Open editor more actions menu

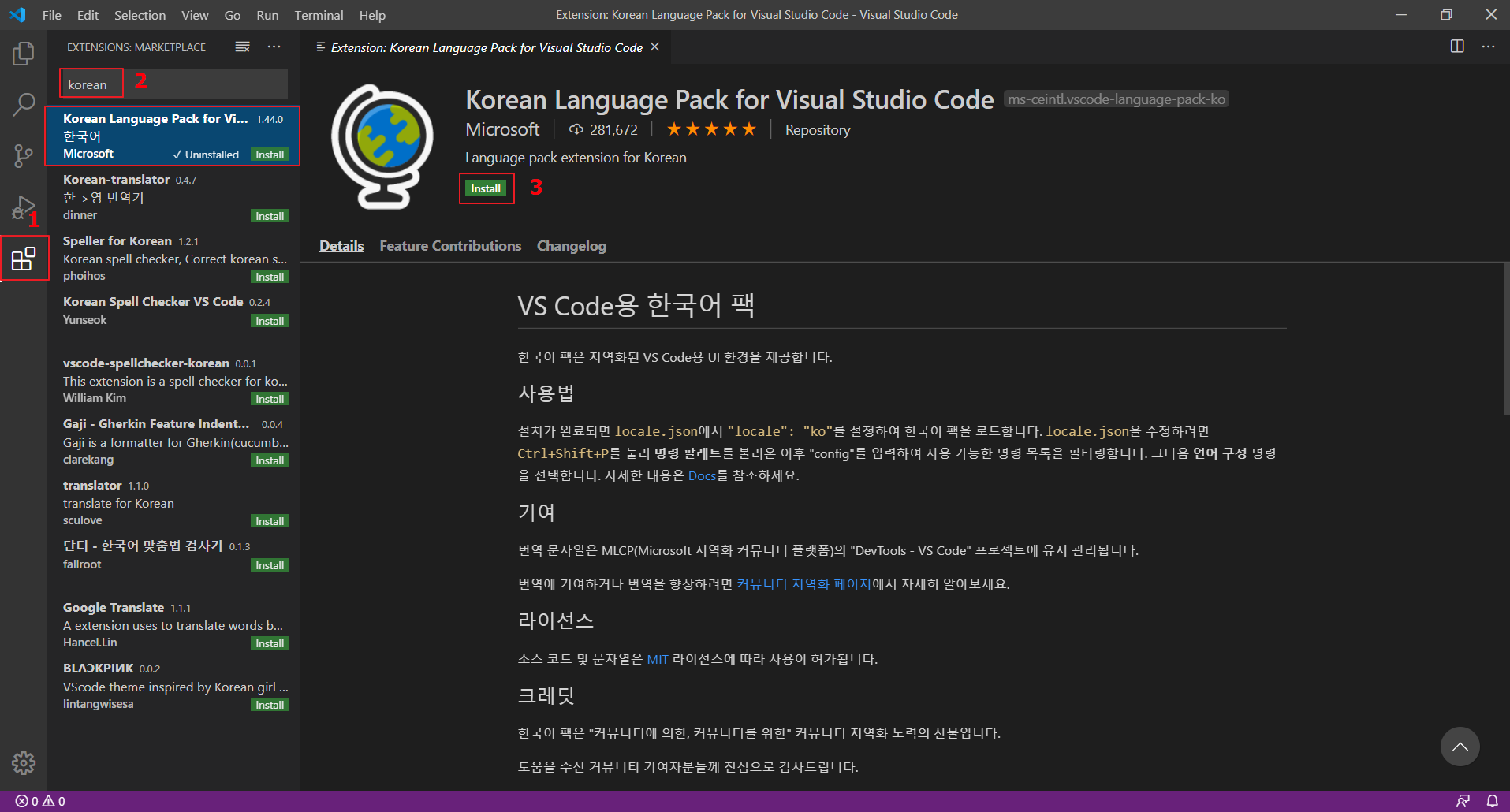[1488, 47]
